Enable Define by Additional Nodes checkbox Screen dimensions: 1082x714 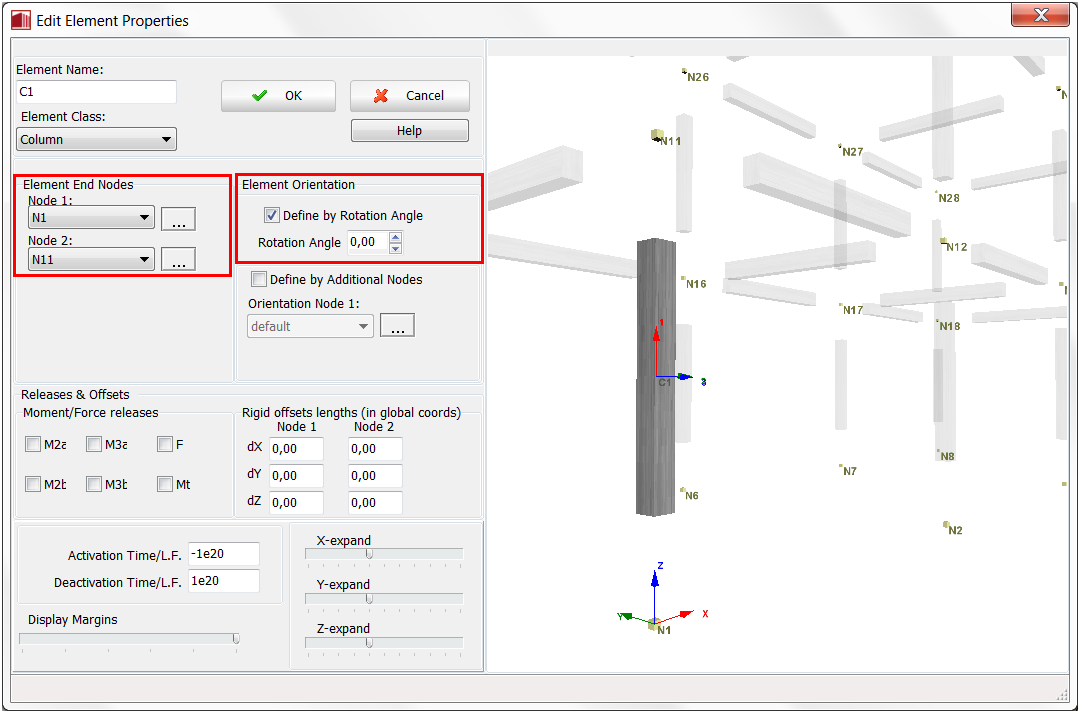259,280
